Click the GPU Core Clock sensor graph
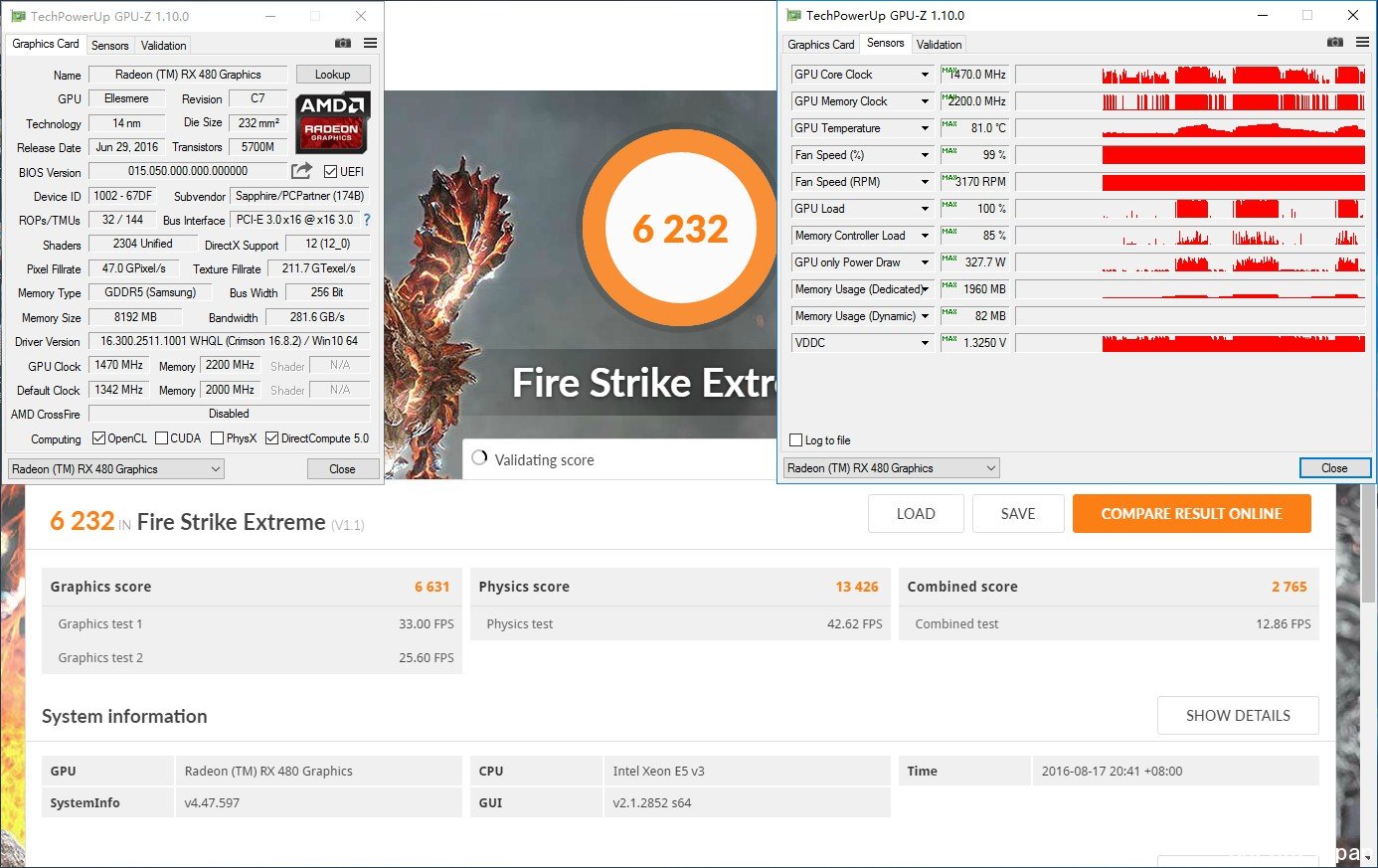 pyautogui.click(x=1191, y=75)
